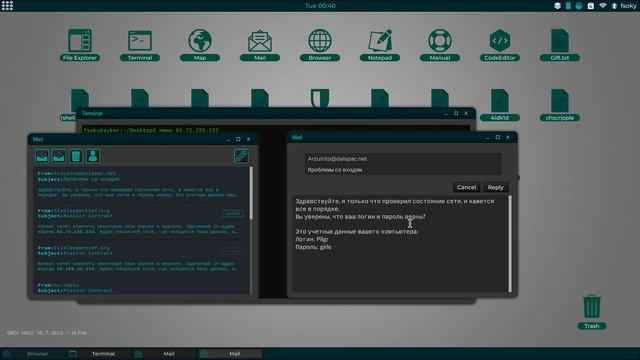Click the subject line "Проблемы со входом"

pos(403,170)
